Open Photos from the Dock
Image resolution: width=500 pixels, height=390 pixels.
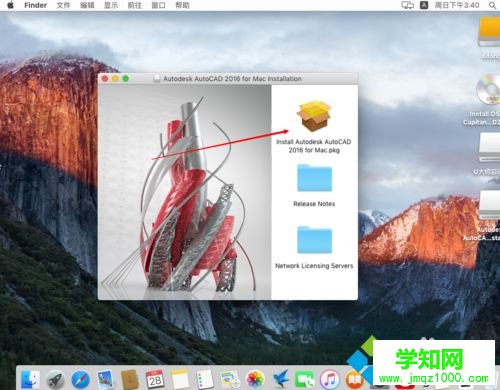point(255,379)
